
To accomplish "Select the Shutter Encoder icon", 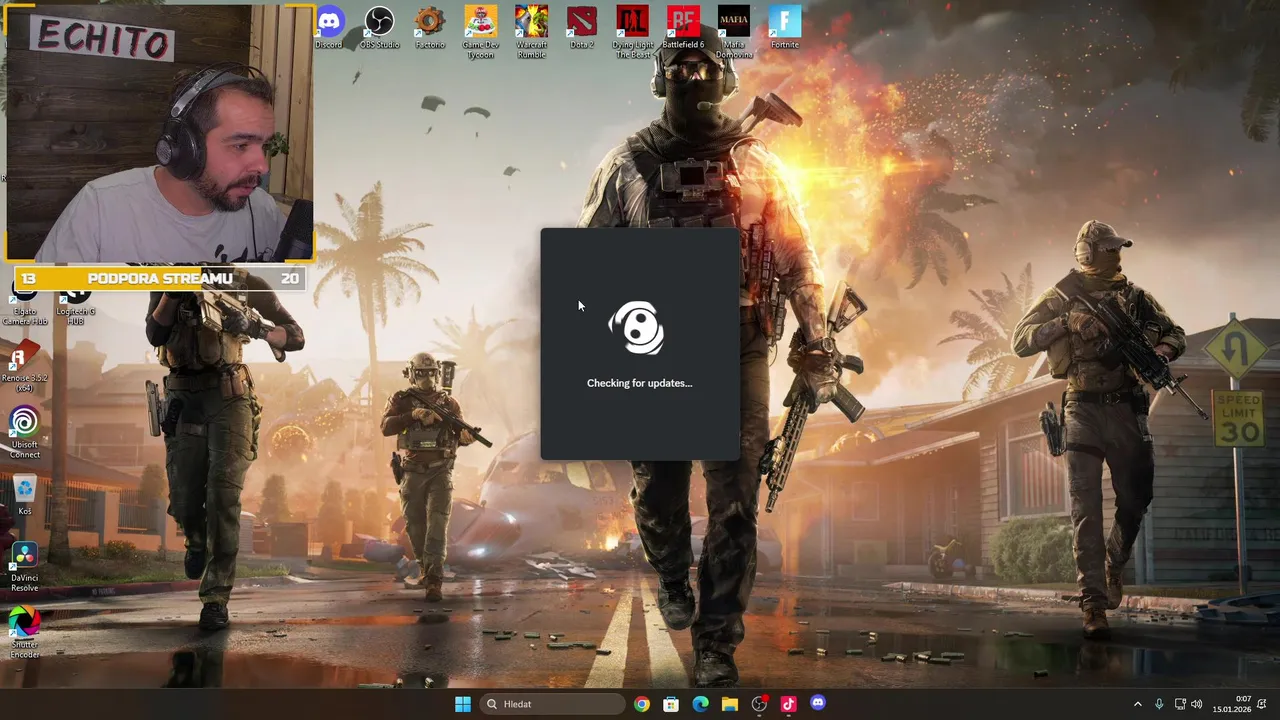I will pos(24,633).
